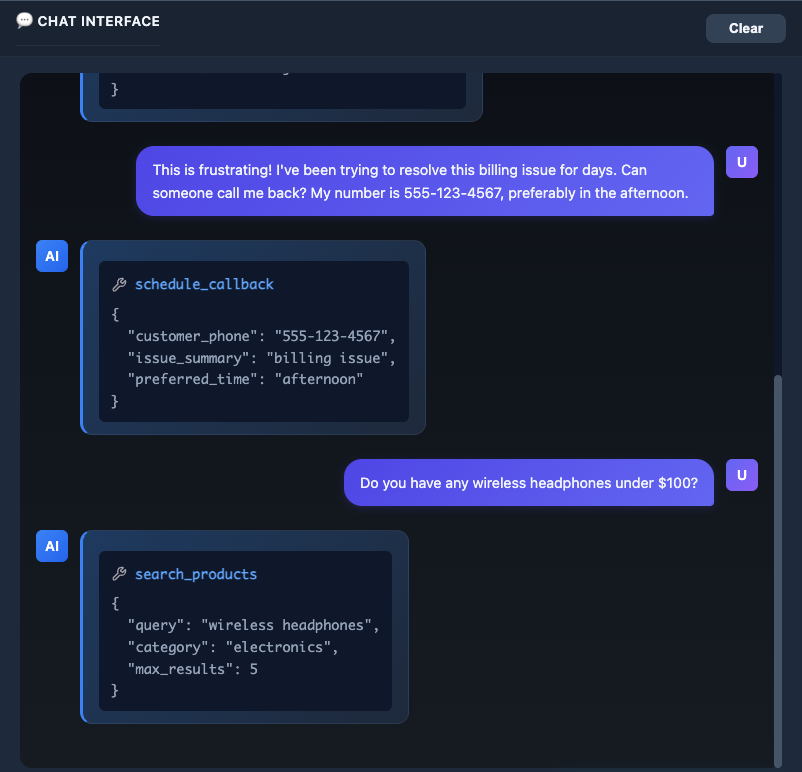Click the wrench icon beside schedule_callback
This screenshot has width=802, height=772.
119,285
